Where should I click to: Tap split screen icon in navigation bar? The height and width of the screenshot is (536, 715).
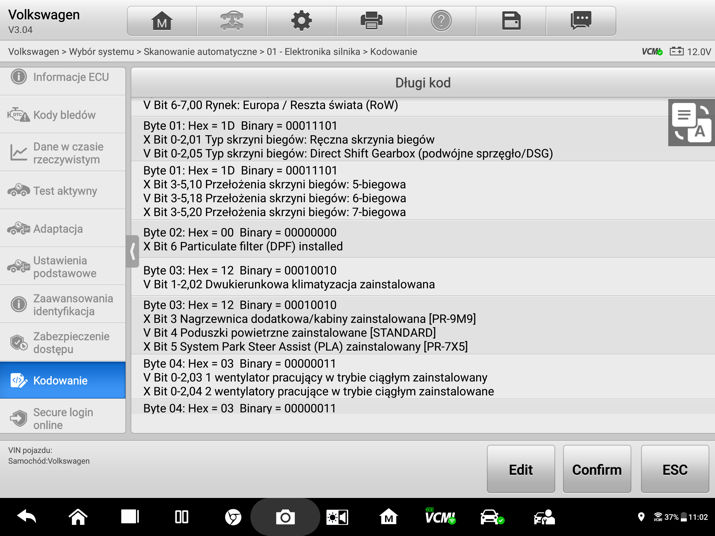pyautogui.click(x=181, y=517)
